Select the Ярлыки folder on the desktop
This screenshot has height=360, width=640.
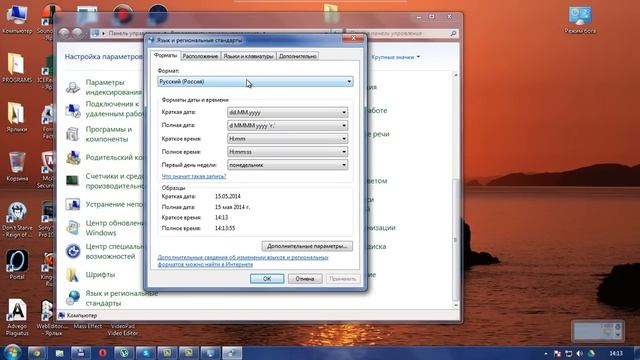[x=17, y=118]
